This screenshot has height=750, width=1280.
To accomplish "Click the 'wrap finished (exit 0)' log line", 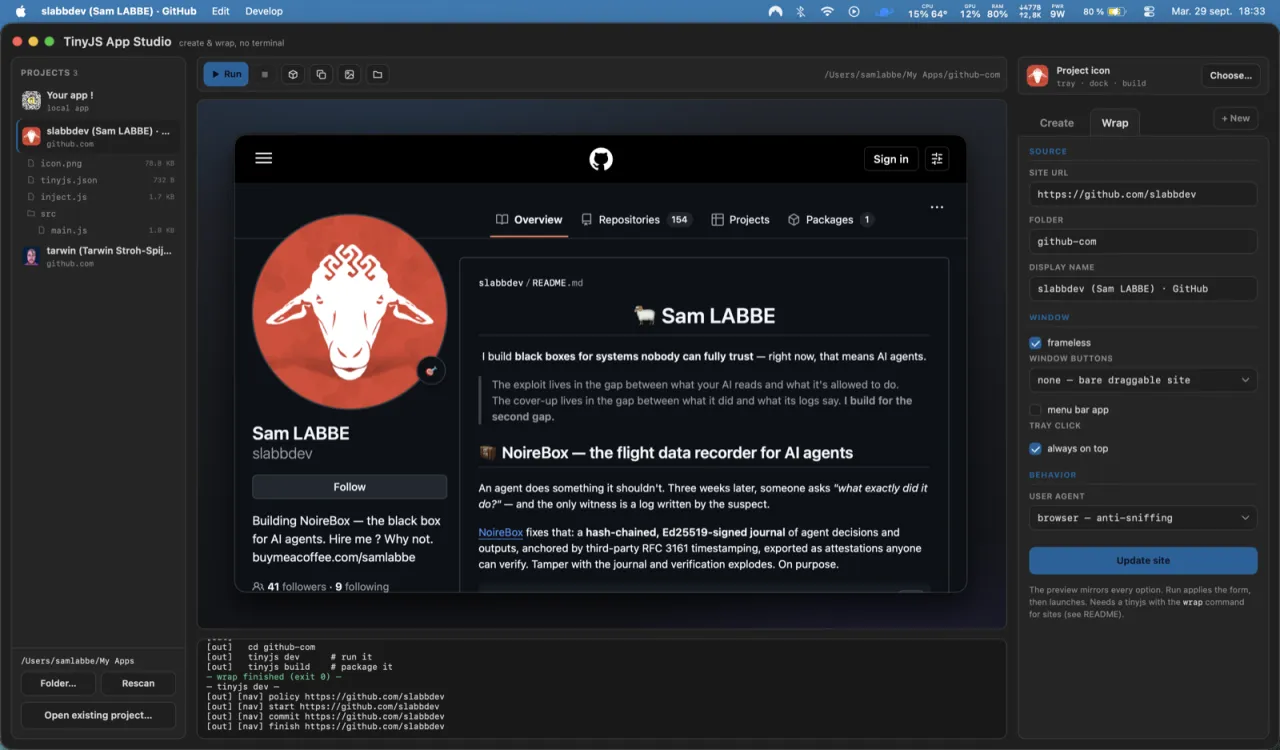I will pos(275,677).
